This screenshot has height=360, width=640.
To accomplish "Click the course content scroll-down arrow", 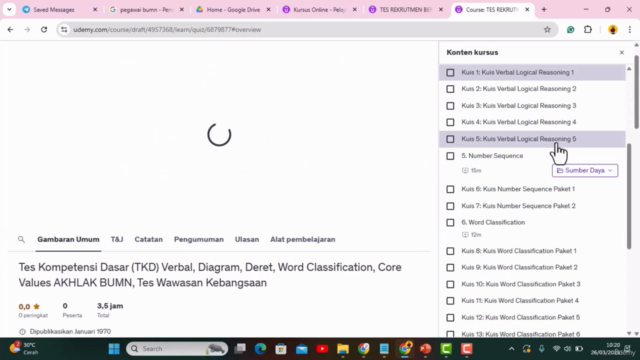I will tap(629, 333).
